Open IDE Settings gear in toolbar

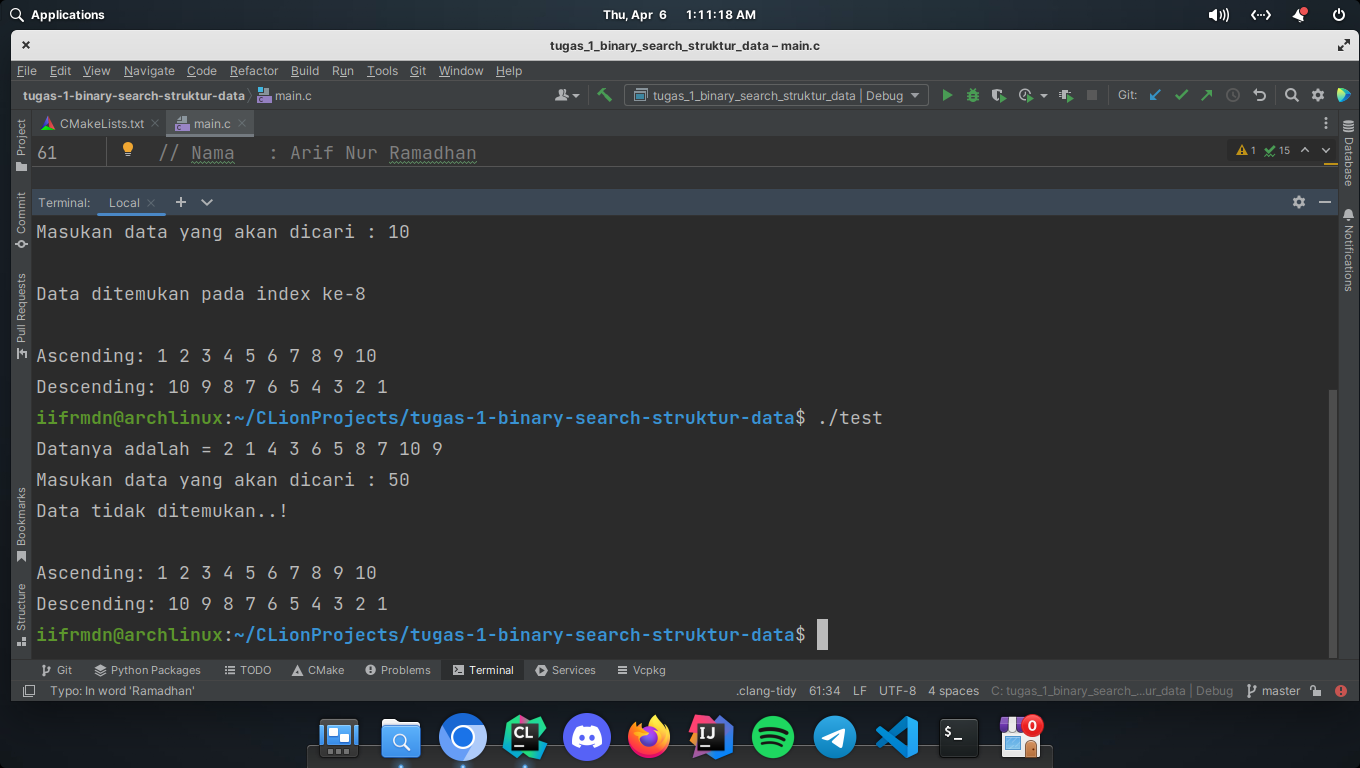pos(1317,95)
